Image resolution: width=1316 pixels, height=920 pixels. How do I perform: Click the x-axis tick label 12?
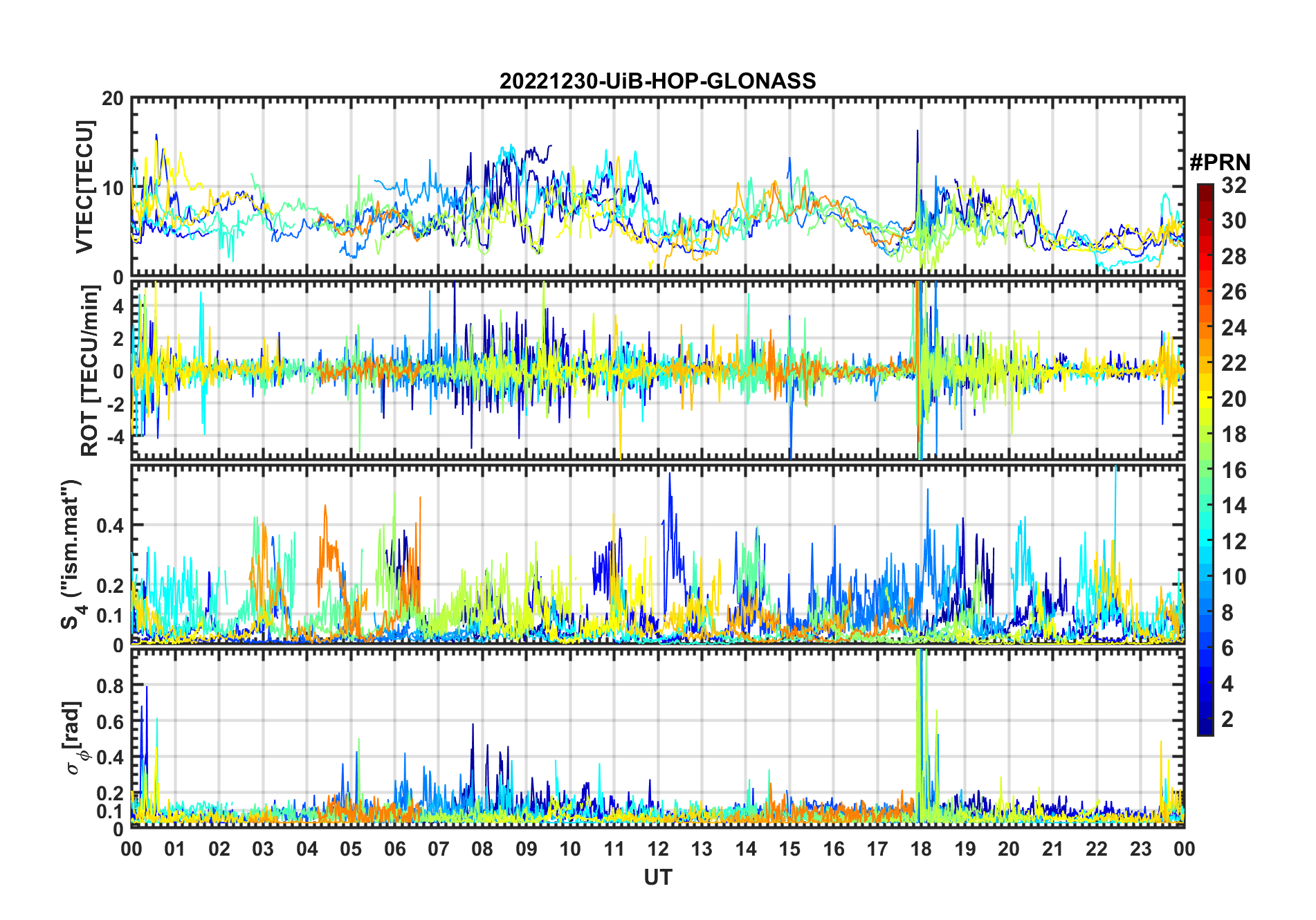[658, 849]
